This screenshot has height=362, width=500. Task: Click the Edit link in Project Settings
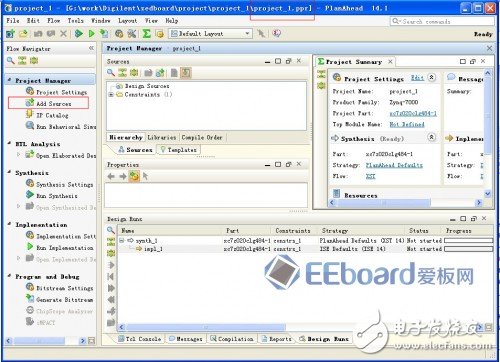[x=417, y=78]
